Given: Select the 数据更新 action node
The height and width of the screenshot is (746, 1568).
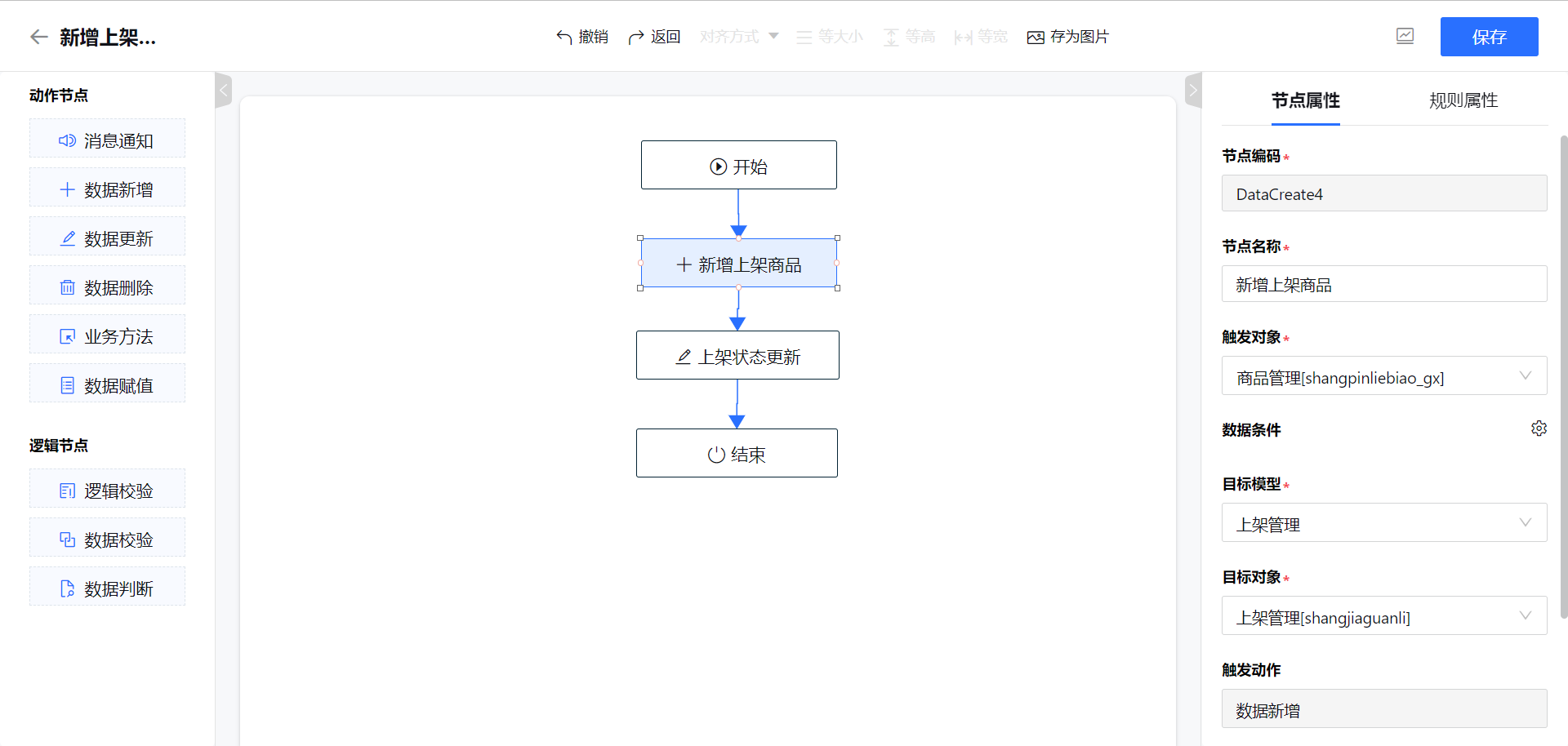Looking at the screenshot, I should click(107, 236).
